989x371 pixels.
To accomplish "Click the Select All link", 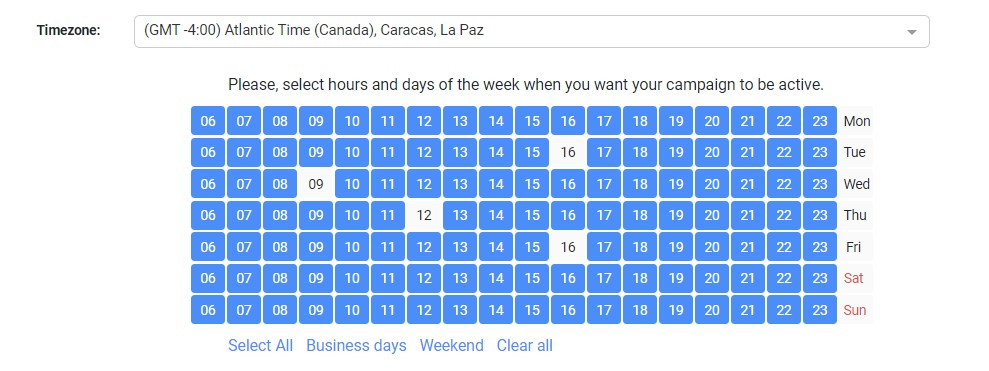I will coord(260,346).
